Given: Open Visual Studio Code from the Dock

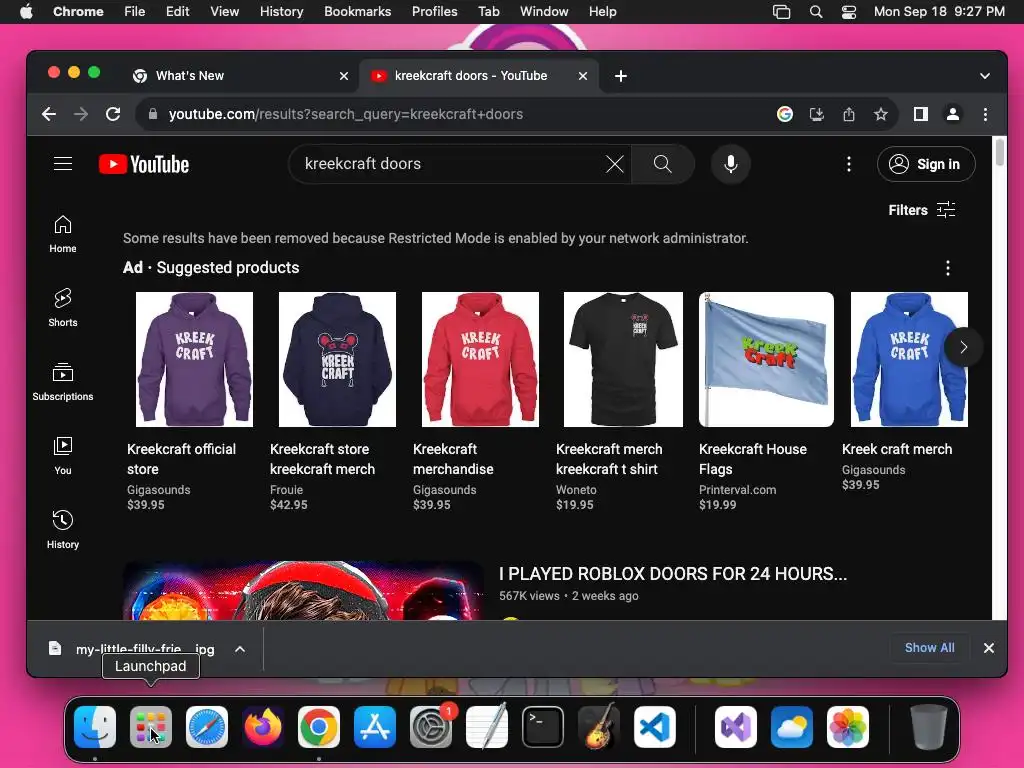Looking at the screenshot, I should (654, 727).
